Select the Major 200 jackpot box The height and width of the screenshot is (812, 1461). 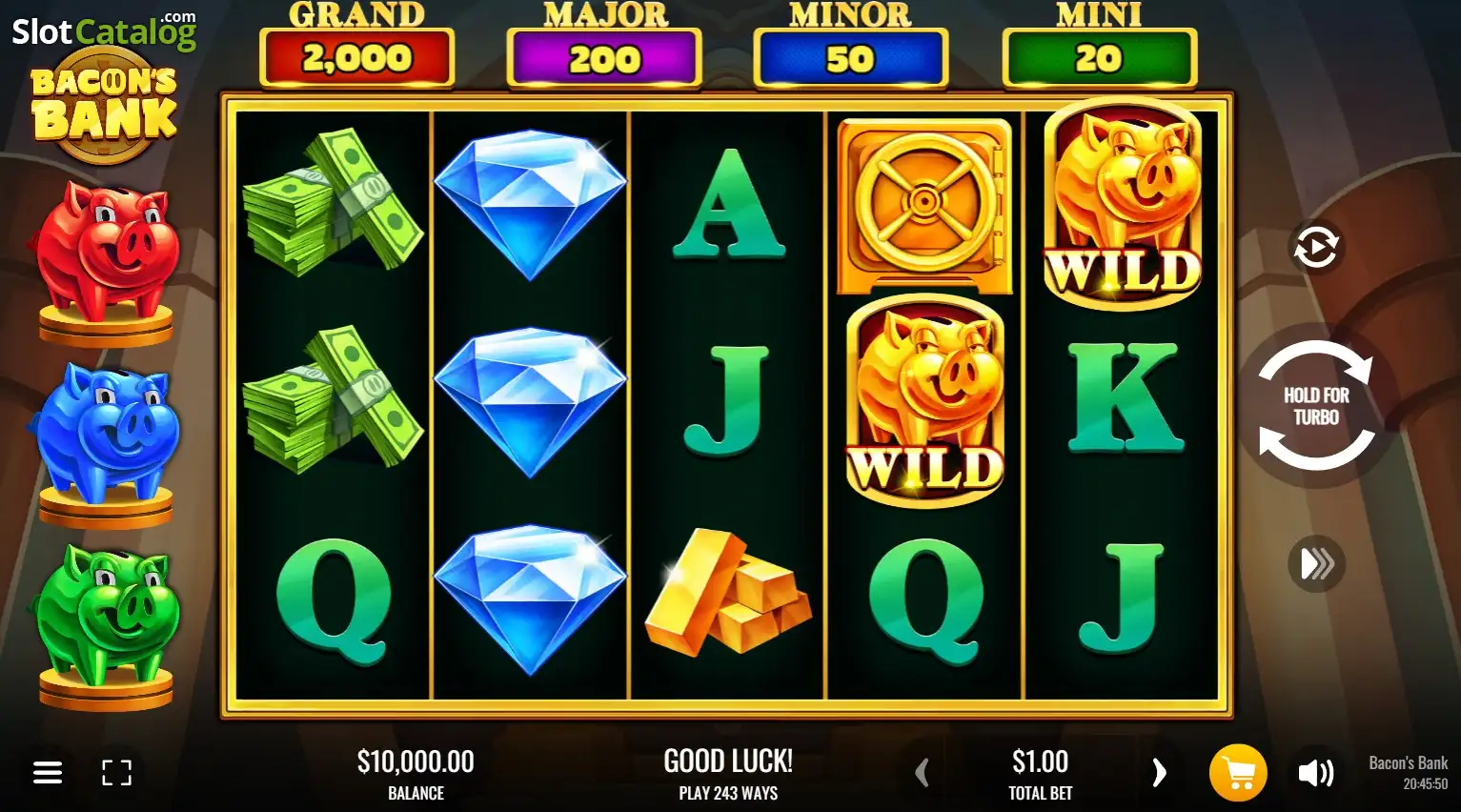pyautogui.click(x=604, y=58)
